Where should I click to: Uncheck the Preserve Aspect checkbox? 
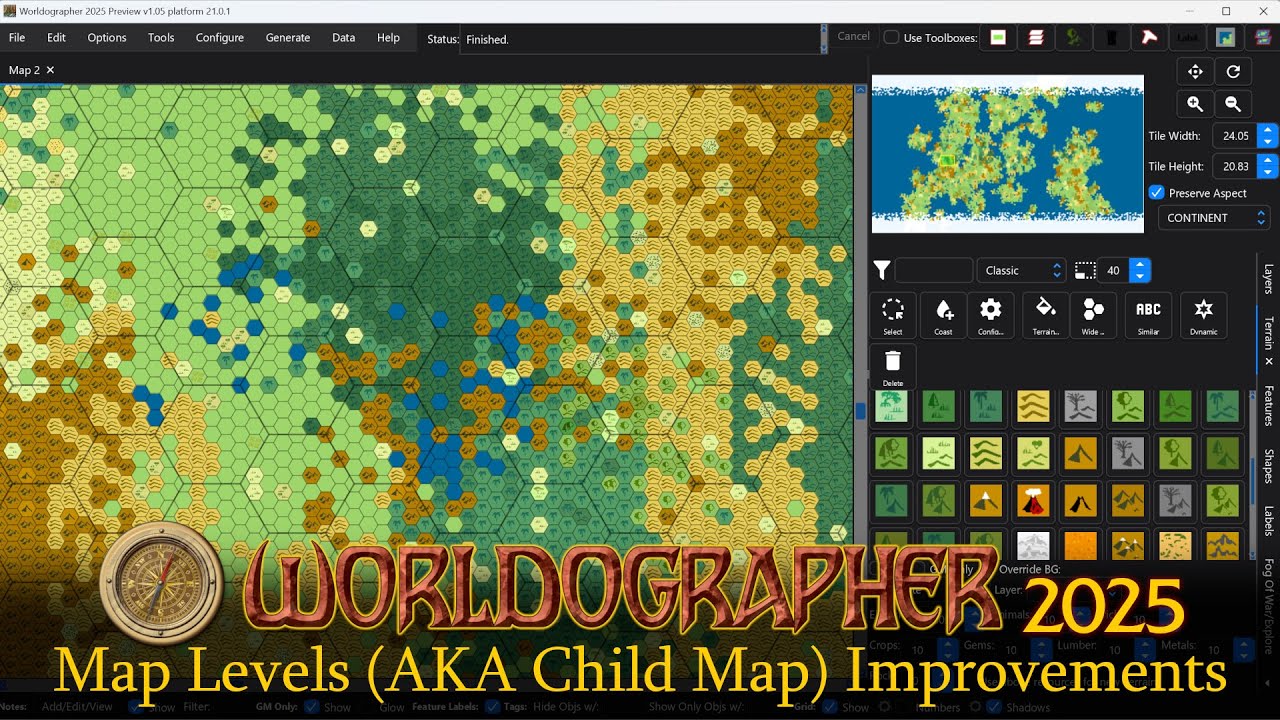[1157, 193]
